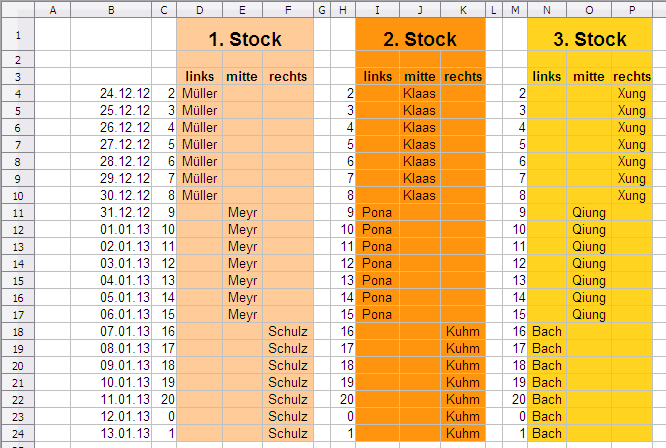This screenshot has height=448, width=666.
Task: Click the 'Xung' cell in row 4
Action: [632, 93]
